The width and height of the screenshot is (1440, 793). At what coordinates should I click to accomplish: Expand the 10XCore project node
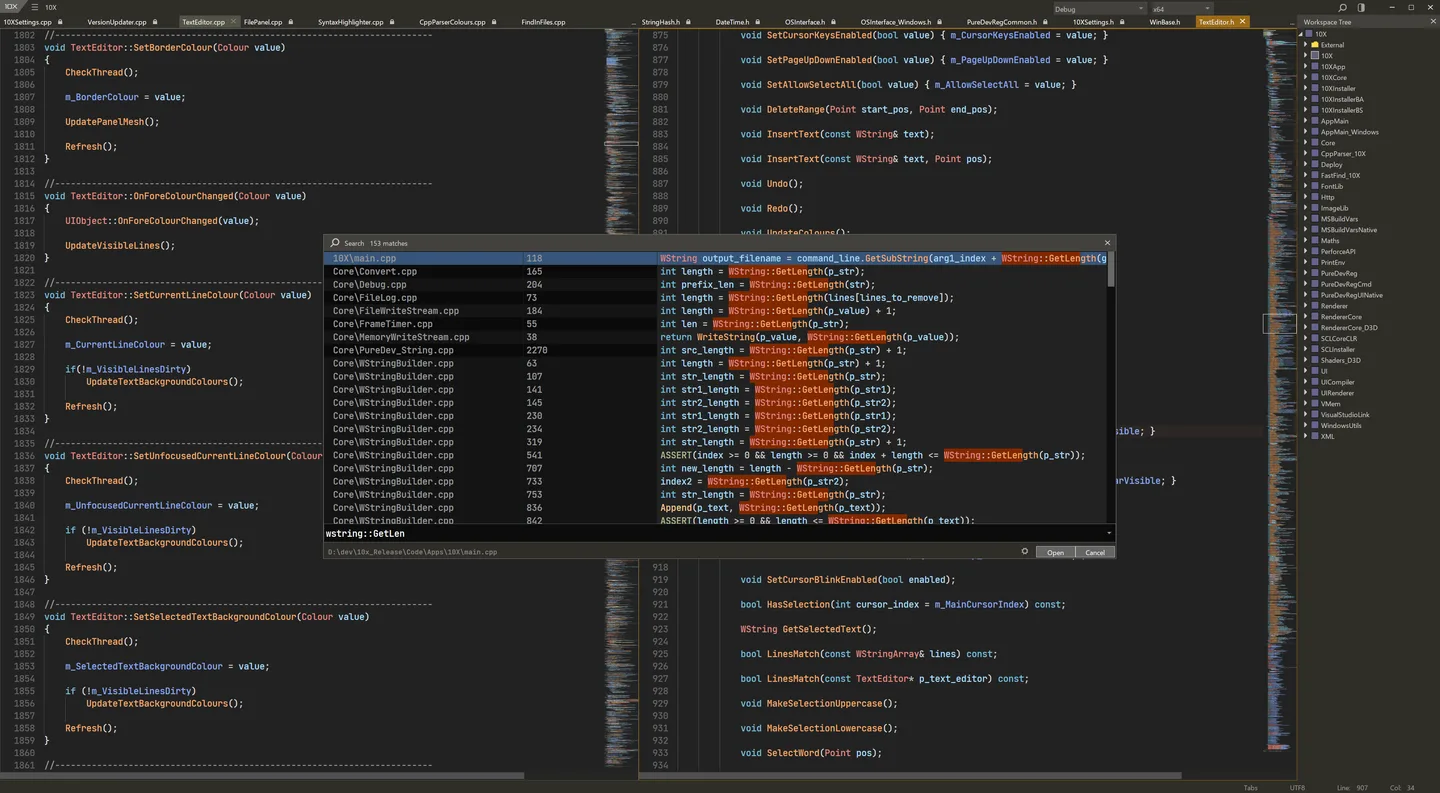pyautogui.click(x=1306, y=78)
